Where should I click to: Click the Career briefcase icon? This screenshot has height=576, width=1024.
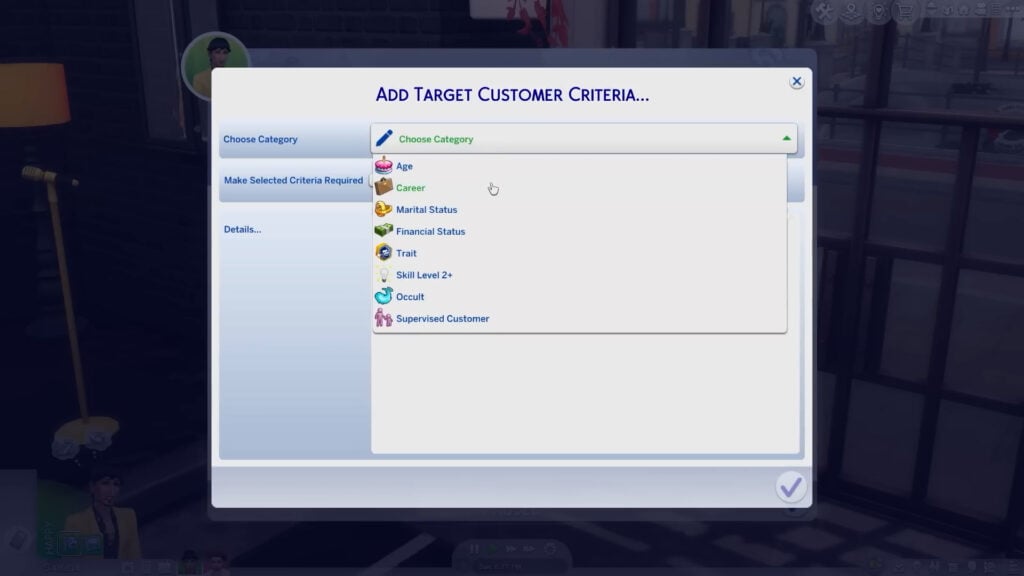(x=383, y=187)
